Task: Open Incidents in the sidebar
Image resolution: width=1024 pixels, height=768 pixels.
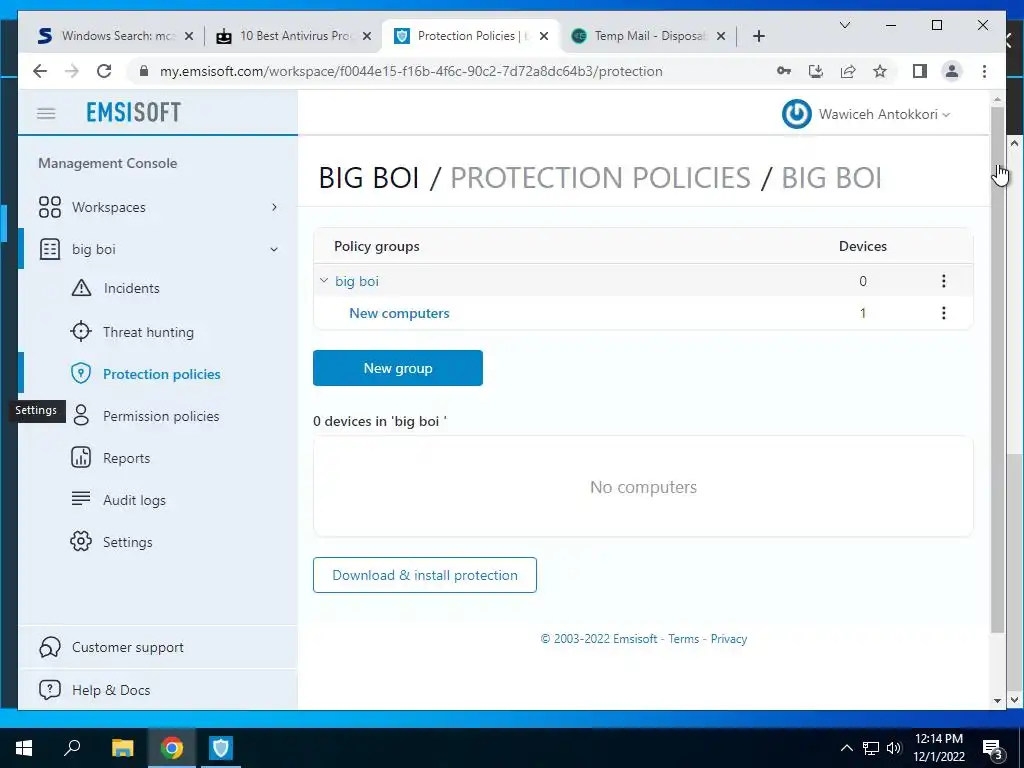Action: 131,288
